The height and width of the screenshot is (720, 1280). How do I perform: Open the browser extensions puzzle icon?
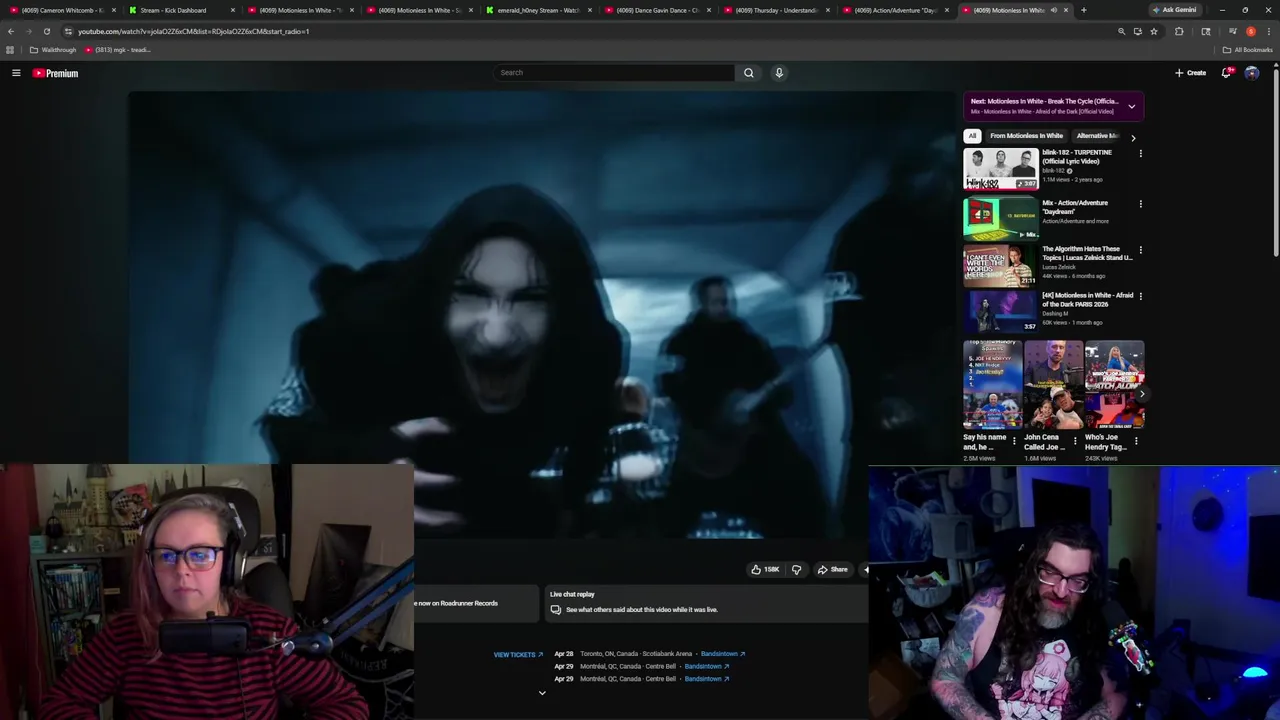pos(1179,31)
